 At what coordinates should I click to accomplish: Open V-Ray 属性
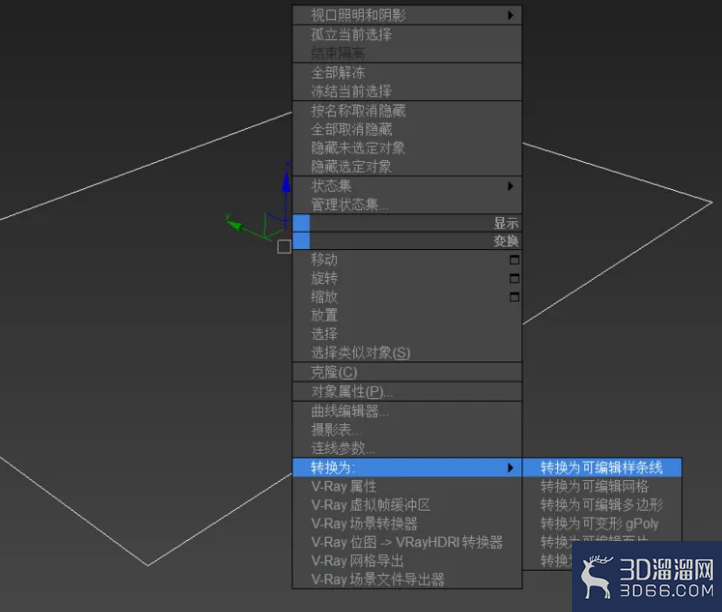pos(407,486)
